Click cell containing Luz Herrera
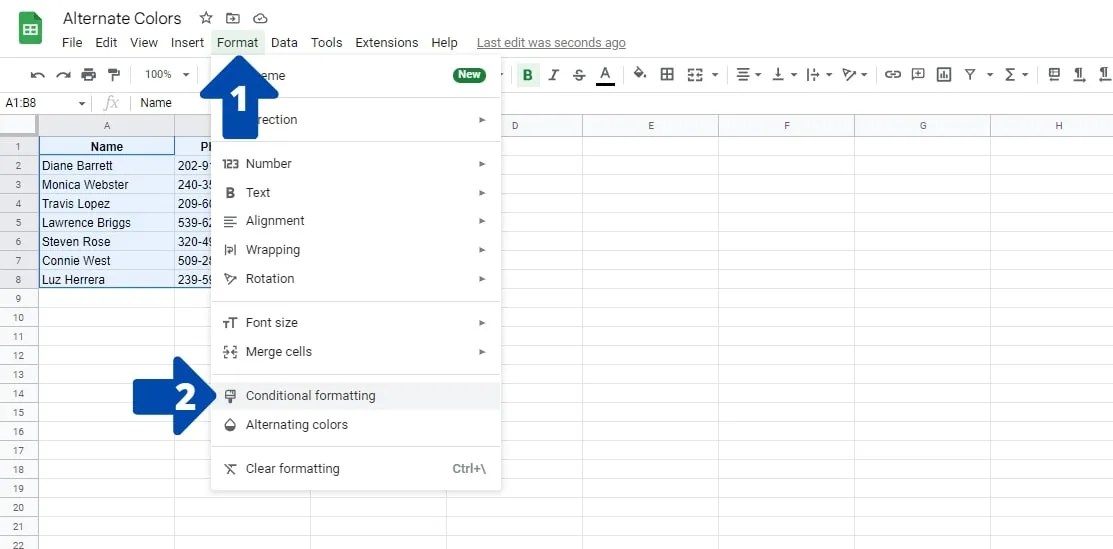The height and width of the screenshot is (549, 1113). click(106, 280)
